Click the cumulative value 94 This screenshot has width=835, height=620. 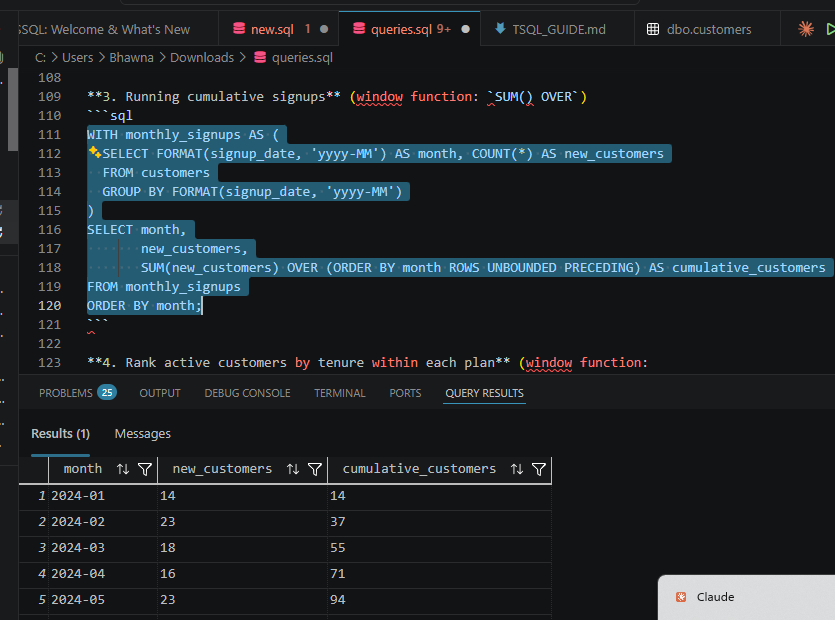[439, 600]
